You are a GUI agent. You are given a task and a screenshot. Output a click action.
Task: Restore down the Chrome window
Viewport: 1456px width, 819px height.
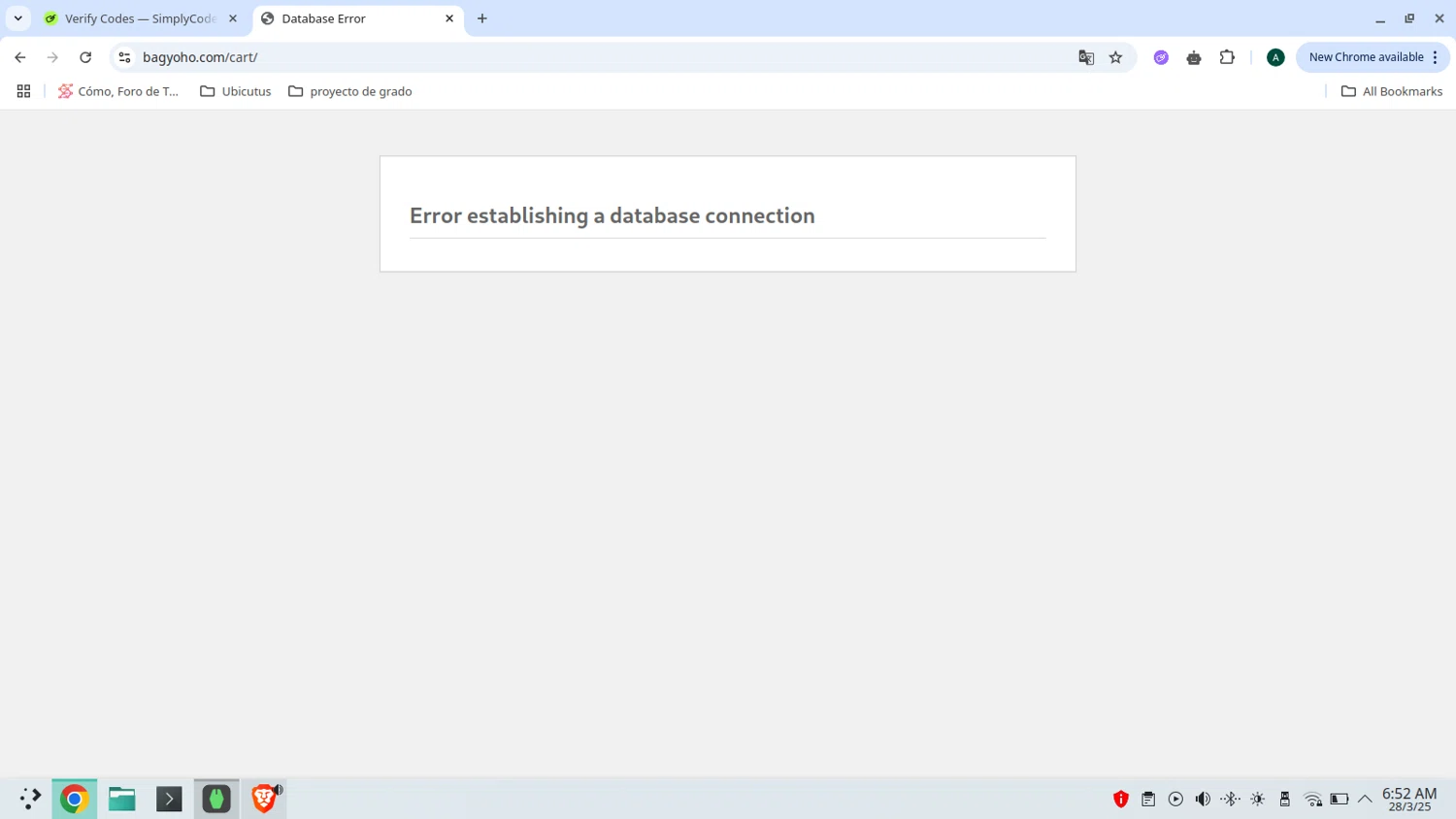pyautogui.click(x=1409, y=18)
